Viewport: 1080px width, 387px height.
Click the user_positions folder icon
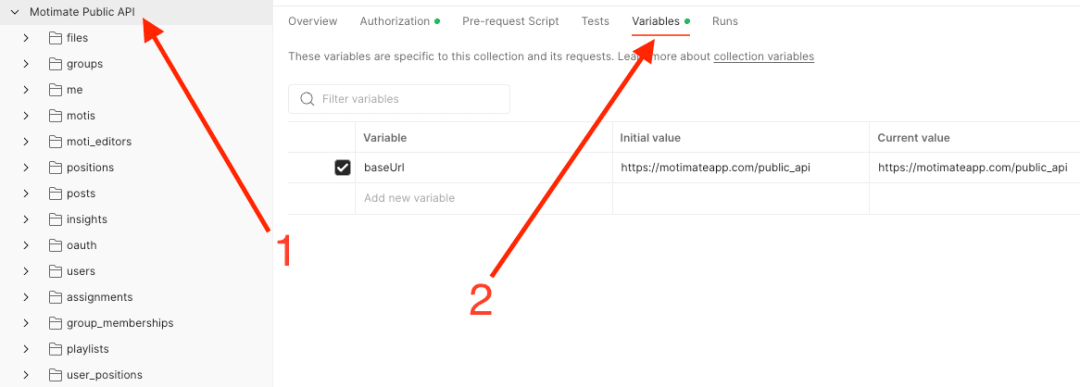(56, 375)
